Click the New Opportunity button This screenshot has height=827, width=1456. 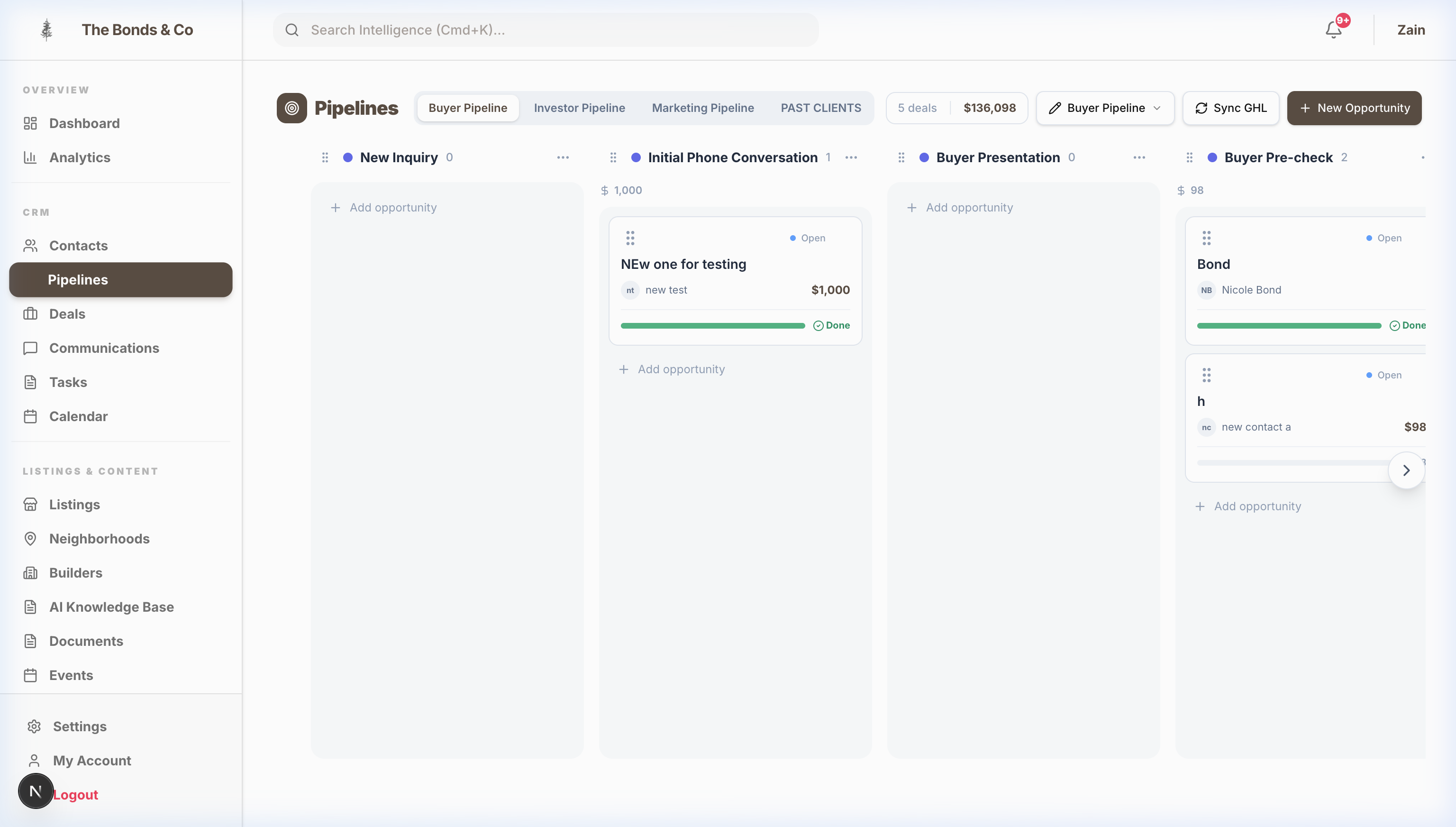(x=1355, y=108)
